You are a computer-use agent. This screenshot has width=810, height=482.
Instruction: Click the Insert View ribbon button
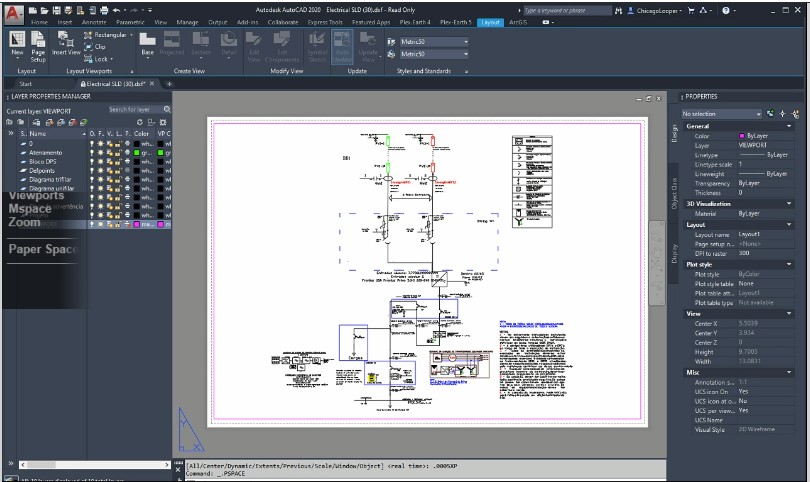66,43
